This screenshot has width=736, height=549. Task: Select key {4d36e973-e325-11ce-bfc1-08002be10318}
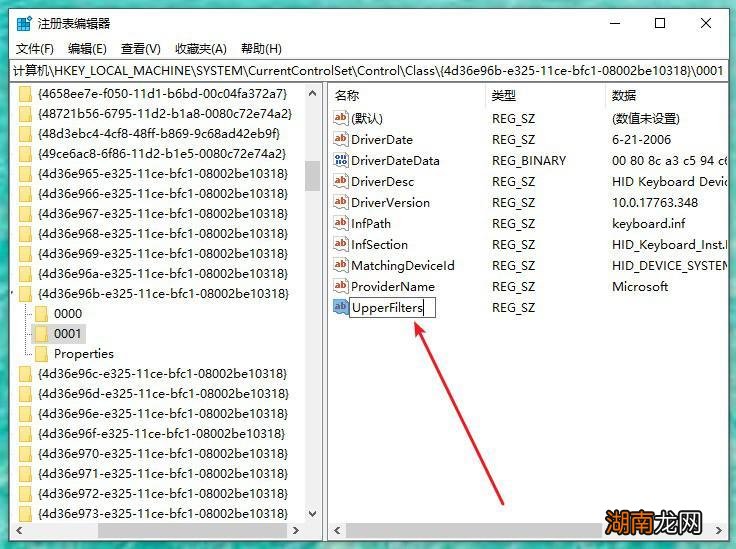[163, 514]
